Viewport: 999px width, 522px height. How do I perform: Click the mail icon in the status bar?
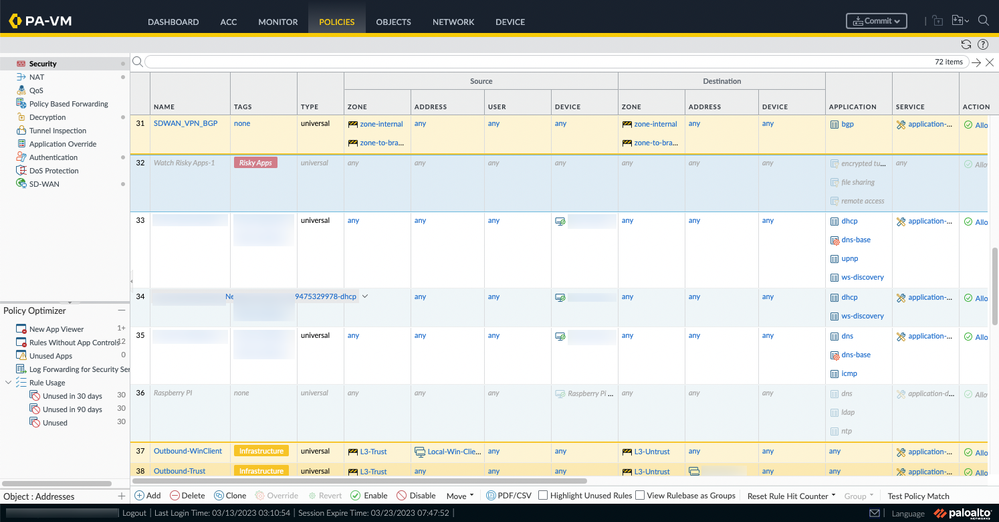[874, 513]
